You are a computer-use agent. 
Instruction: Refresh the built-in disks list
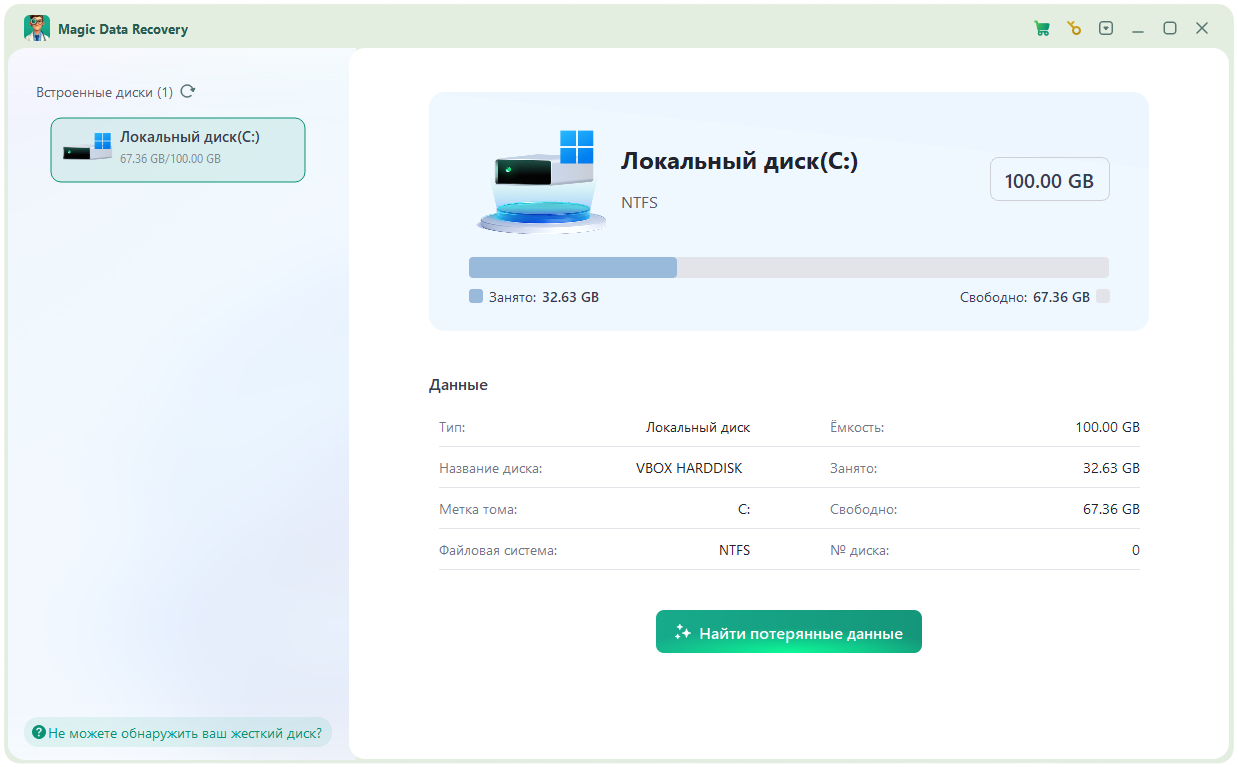pos(188,91)
